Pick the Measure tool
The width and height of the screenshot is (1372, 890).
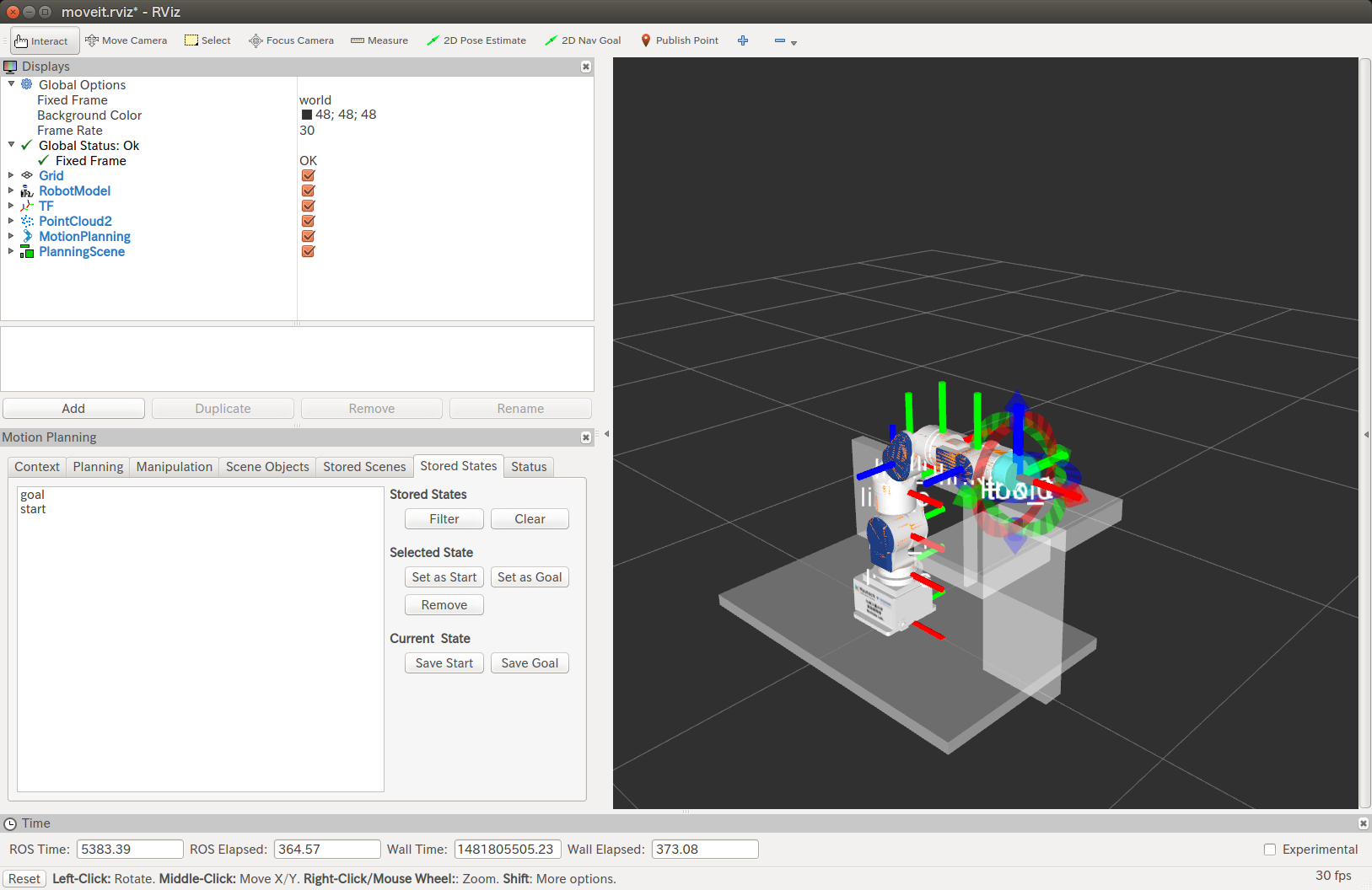379,40
